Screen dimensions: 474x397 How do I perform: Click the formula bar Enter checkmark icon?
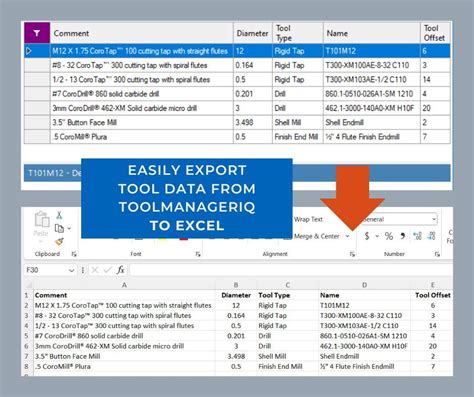click(107, 270)
